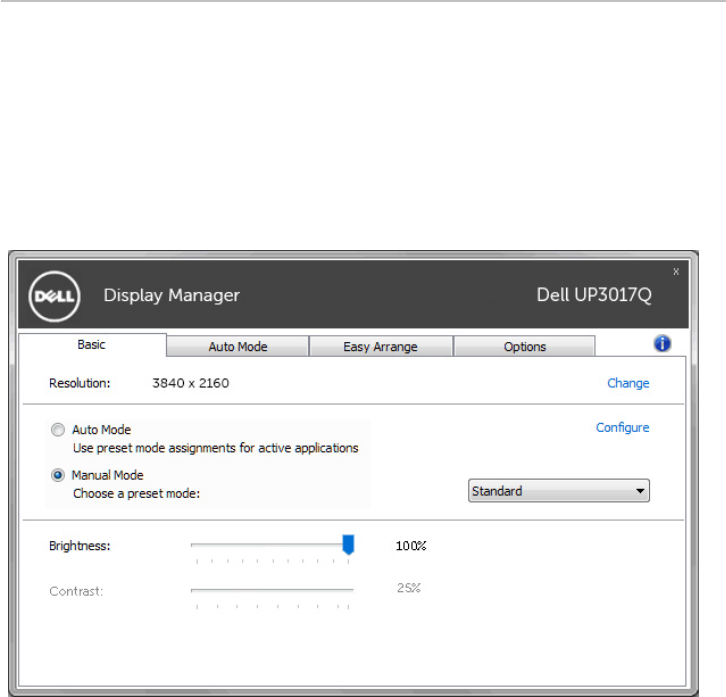The height and width of the screenshot is (697, 726).
Task: Open the Options tab
Action: pos(525,347)
